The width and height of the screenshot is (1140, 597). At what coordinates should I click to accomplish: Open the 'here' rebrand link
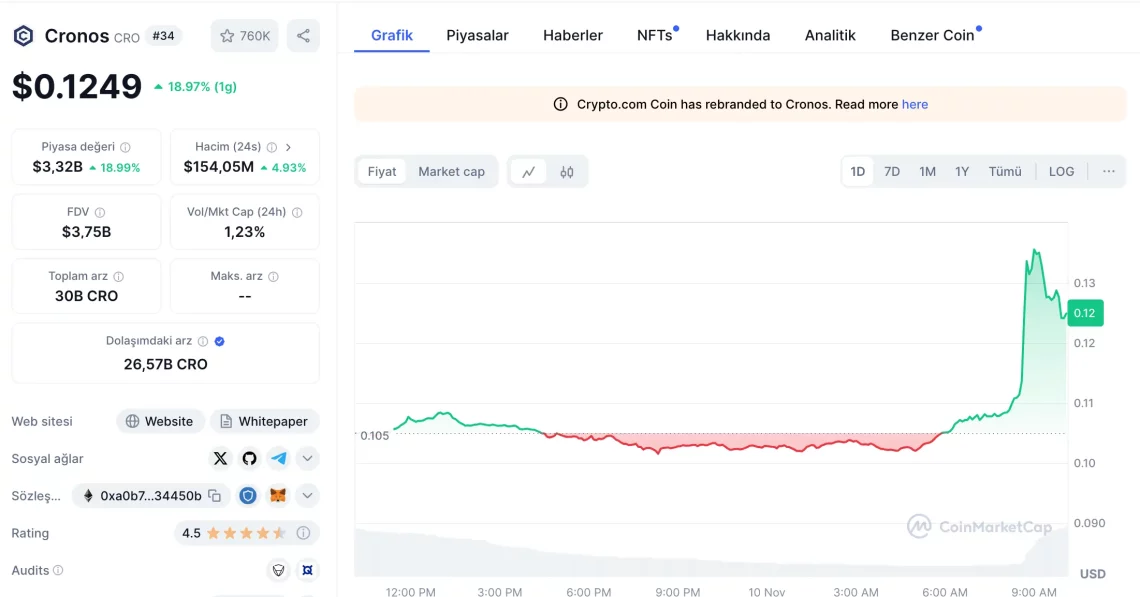pos(915,104)
